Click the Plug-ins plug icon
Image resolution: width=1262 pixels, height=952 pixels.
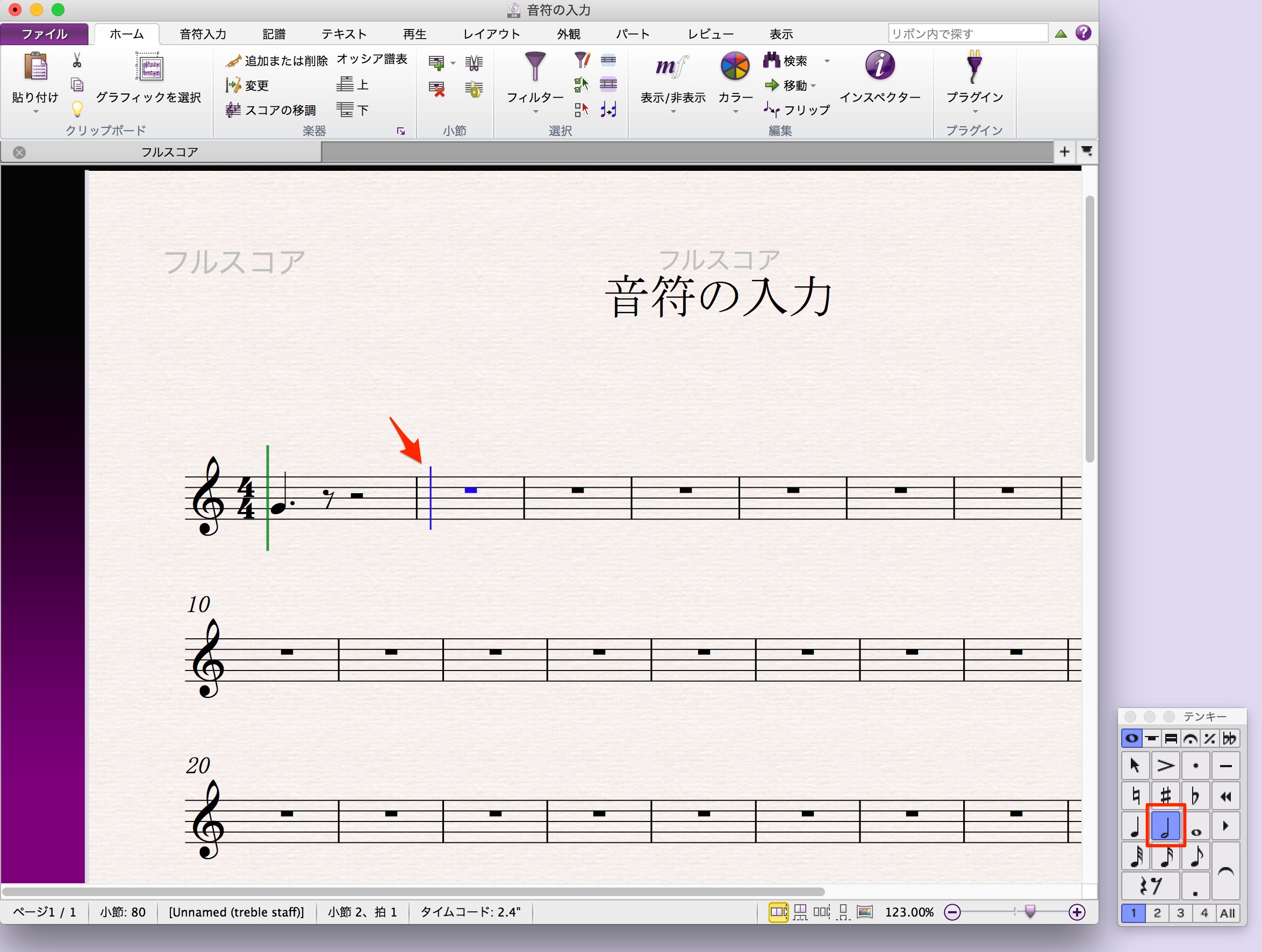click(974, 66)
